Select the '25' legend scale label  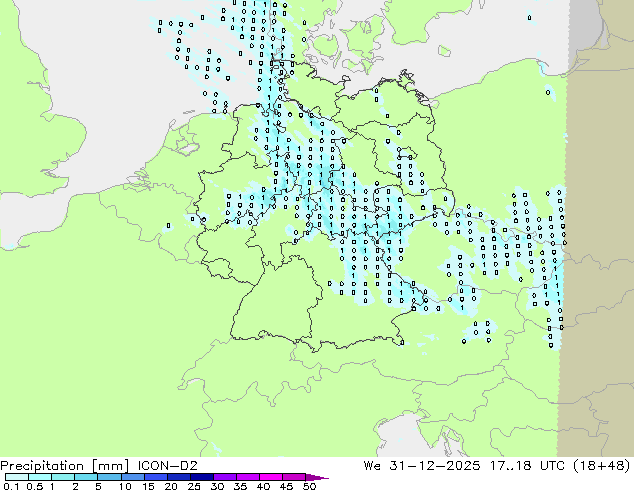tap(194, 486)
